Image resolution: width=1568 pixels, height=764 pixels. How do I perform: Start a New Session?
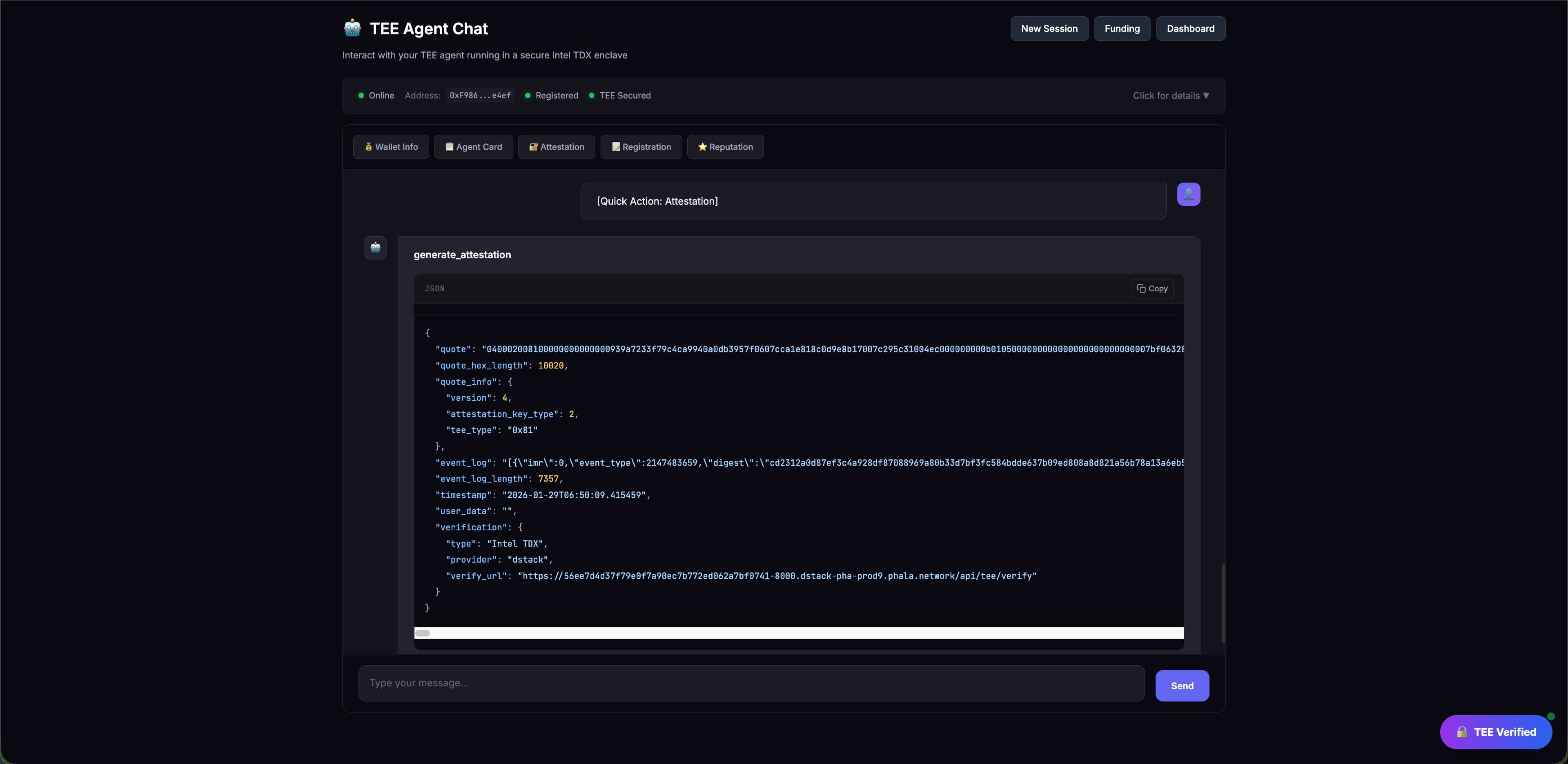(x=1049, y=29)
